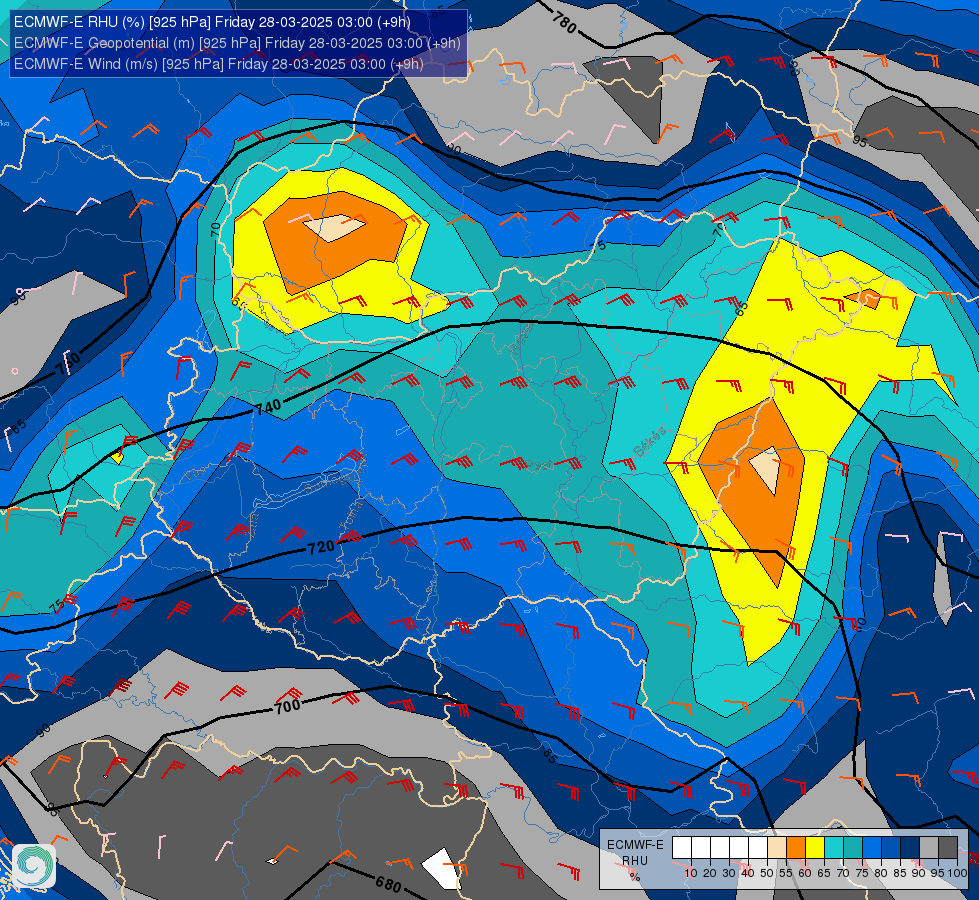The height and width of the screenshot is (900, 979).
Task: Click the 700 geopotential contour label
Action: tap(288, 707)
